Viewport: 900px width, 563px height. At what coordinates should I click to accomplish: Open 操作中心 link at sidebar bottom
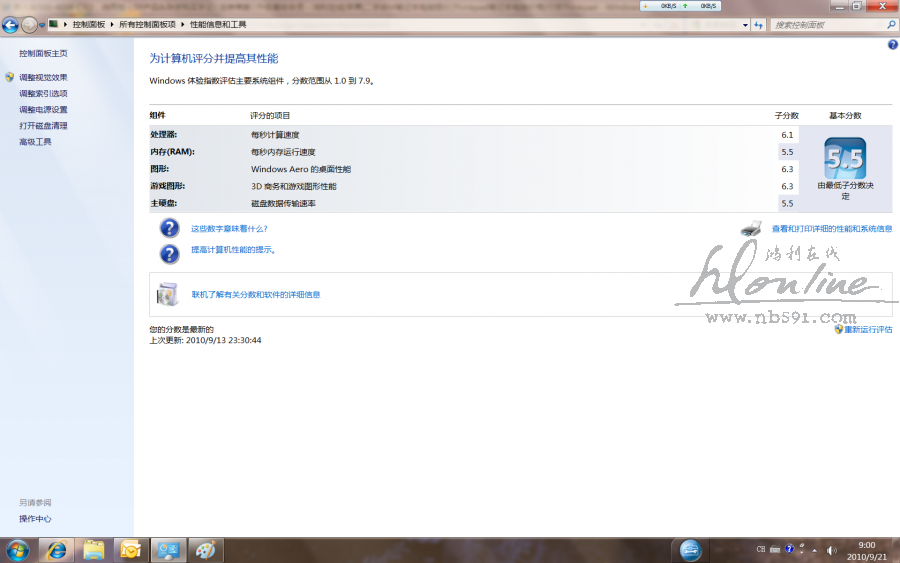tap(35, 519)
